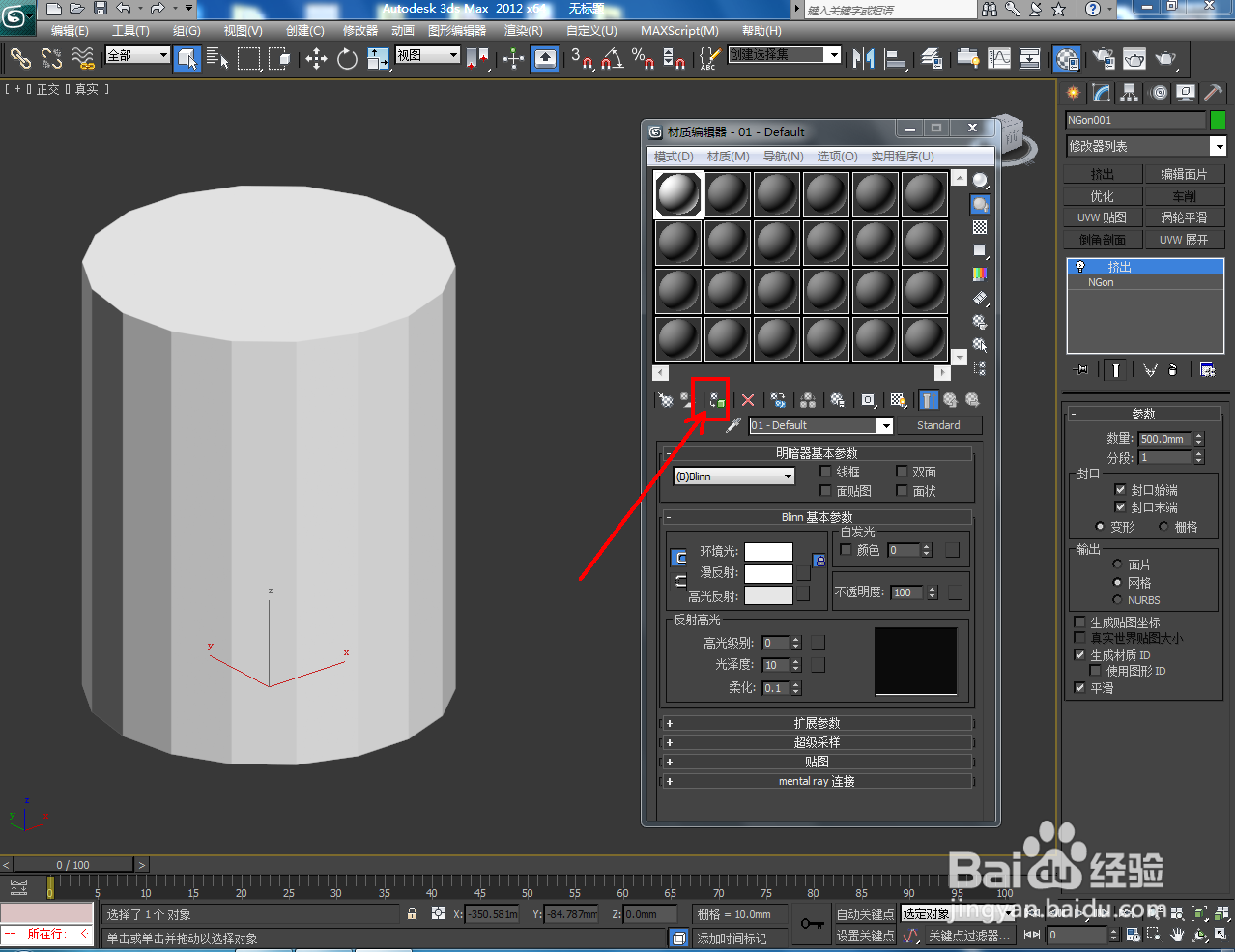Image resolution: width=1235 pixels, height=952 pixels.
Task: Open 修改器列表 modifier list dropdown
Action: pos(1145,146)
